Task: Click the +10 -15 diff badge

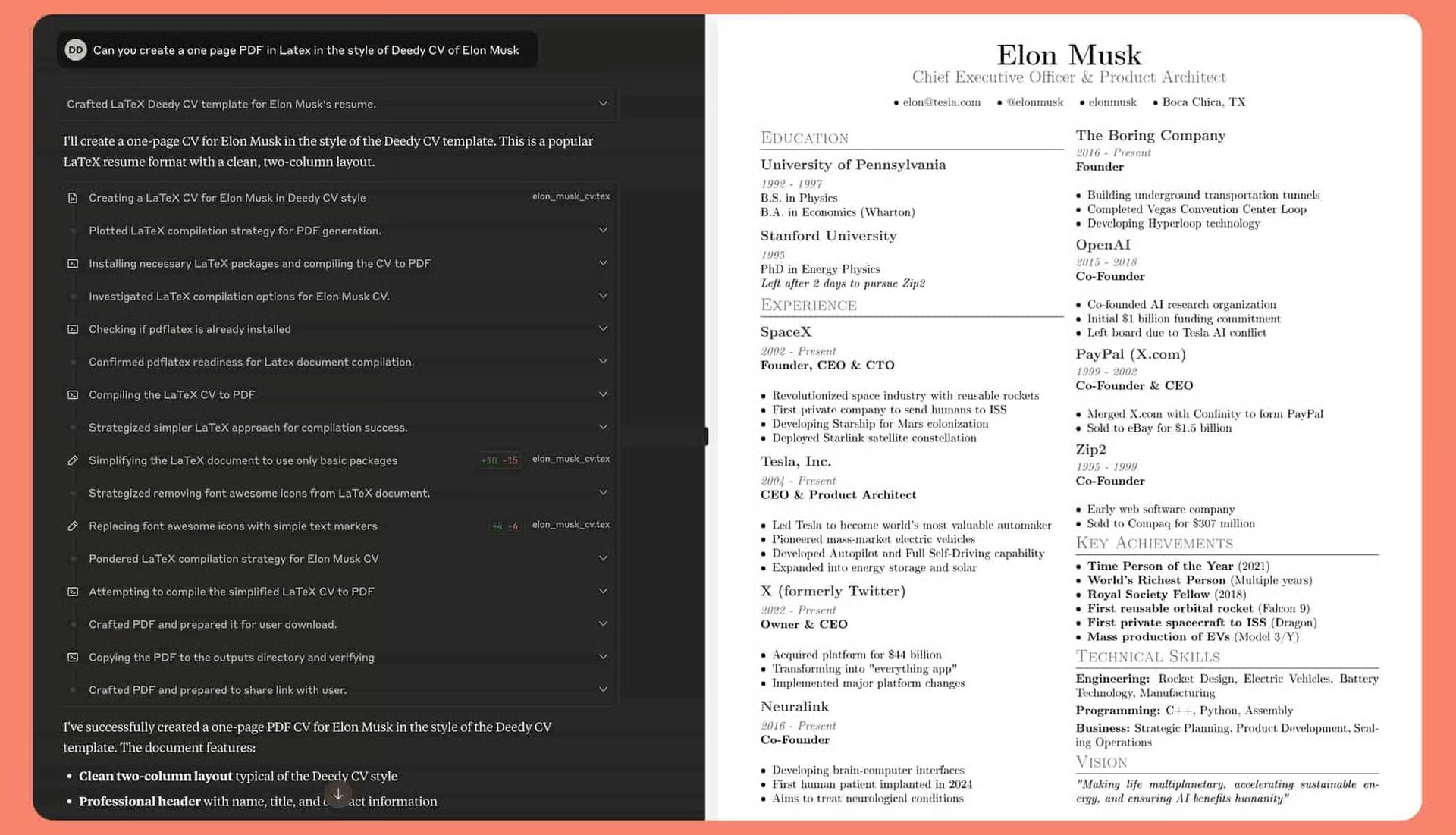Action: coord(499,460)
